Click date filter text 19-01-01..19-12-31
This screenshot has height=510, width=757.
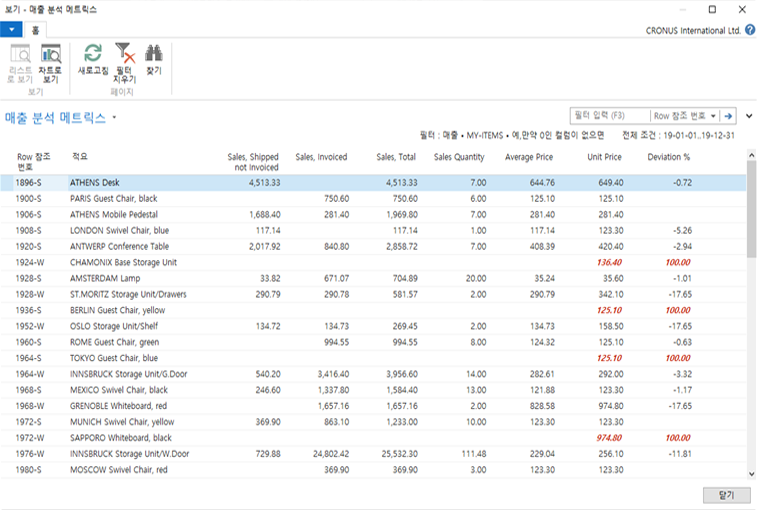click(x=699, y=135)
